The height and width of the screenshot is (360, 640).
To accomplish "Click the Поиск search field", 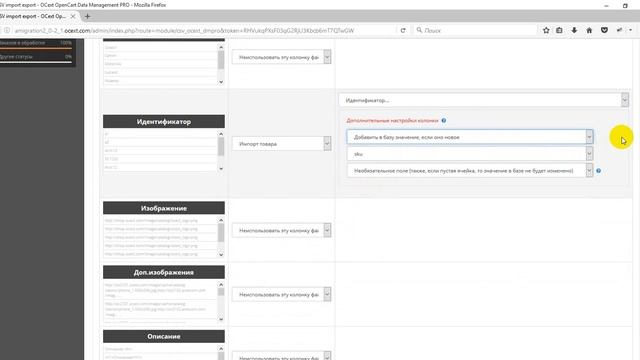I will coord(476,31).
